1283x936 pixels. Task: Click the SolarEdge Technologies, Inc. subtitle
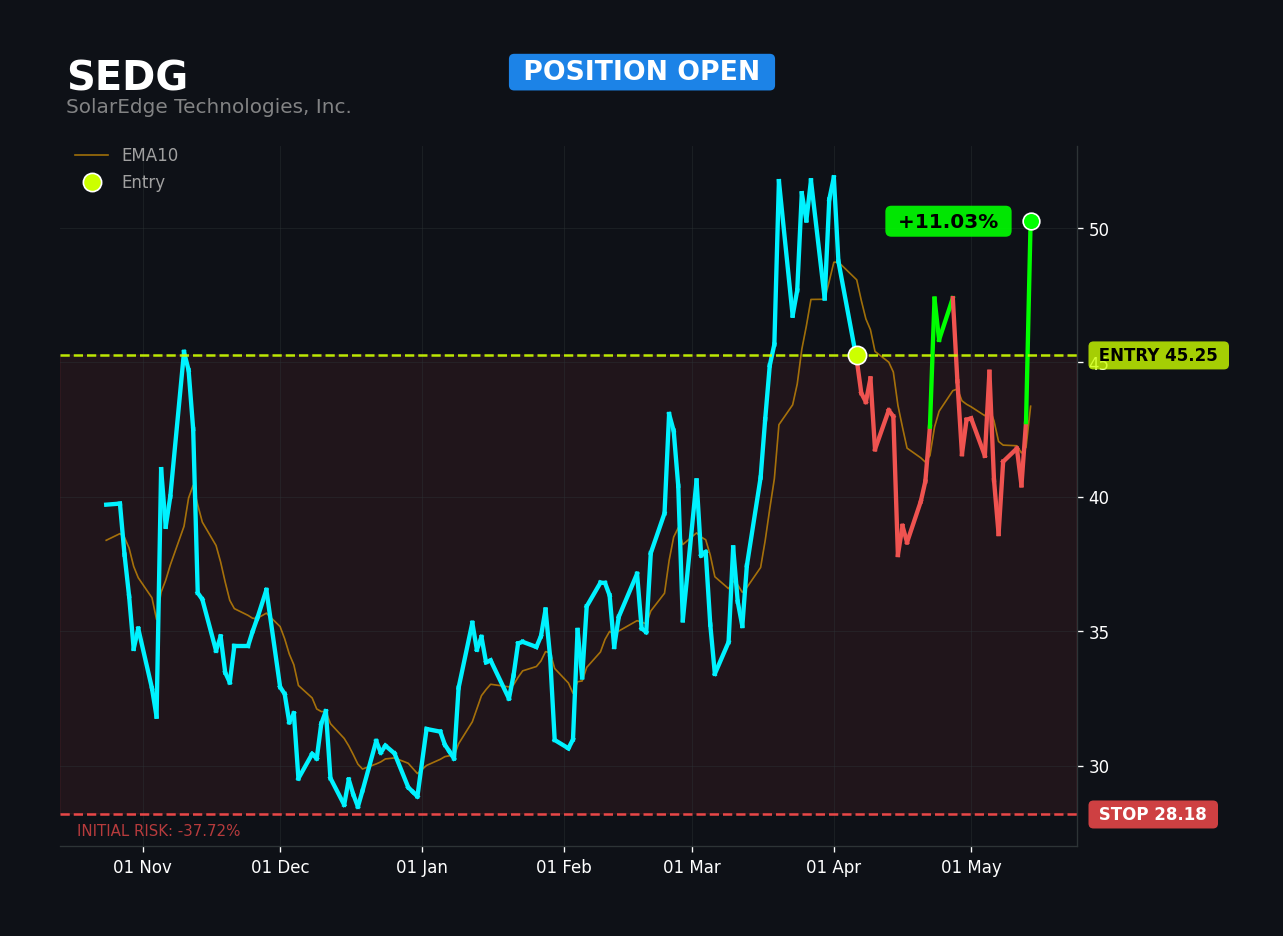point(209,107)
